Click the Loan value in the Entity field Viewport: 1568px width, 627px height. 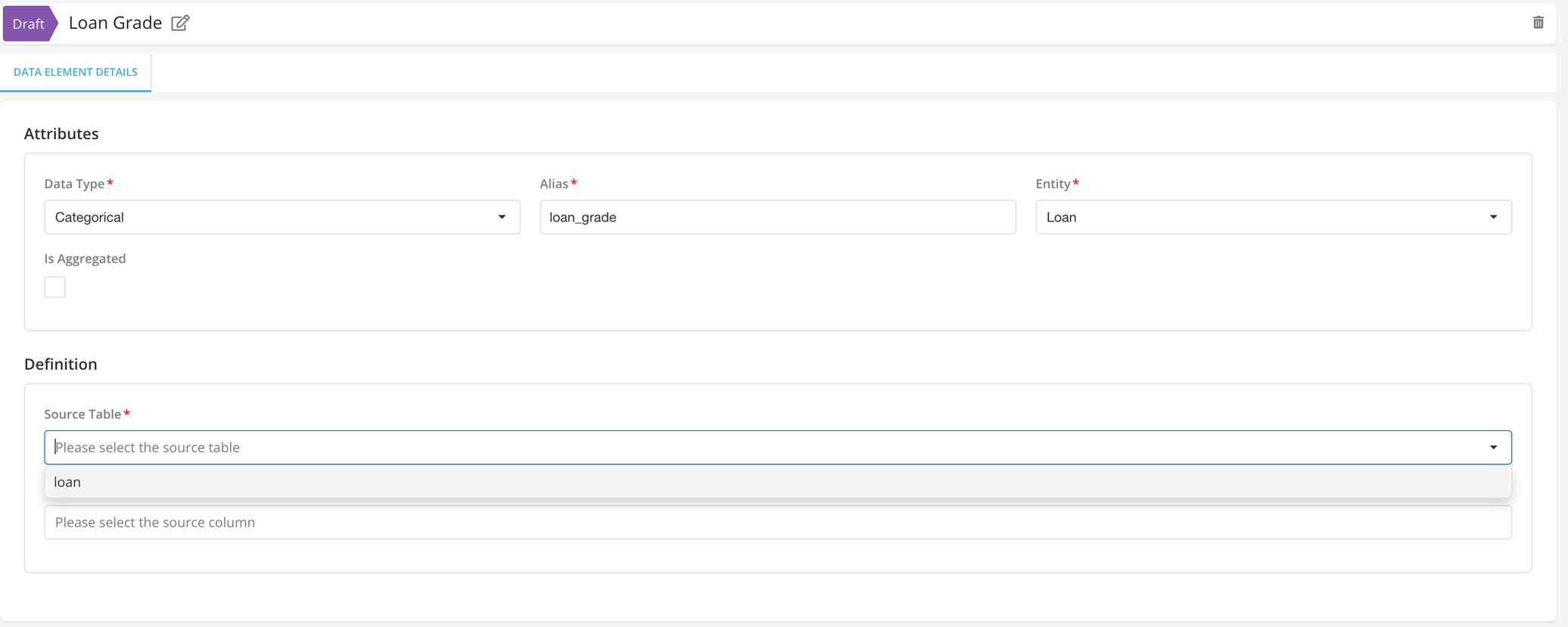click(1061, 217)
